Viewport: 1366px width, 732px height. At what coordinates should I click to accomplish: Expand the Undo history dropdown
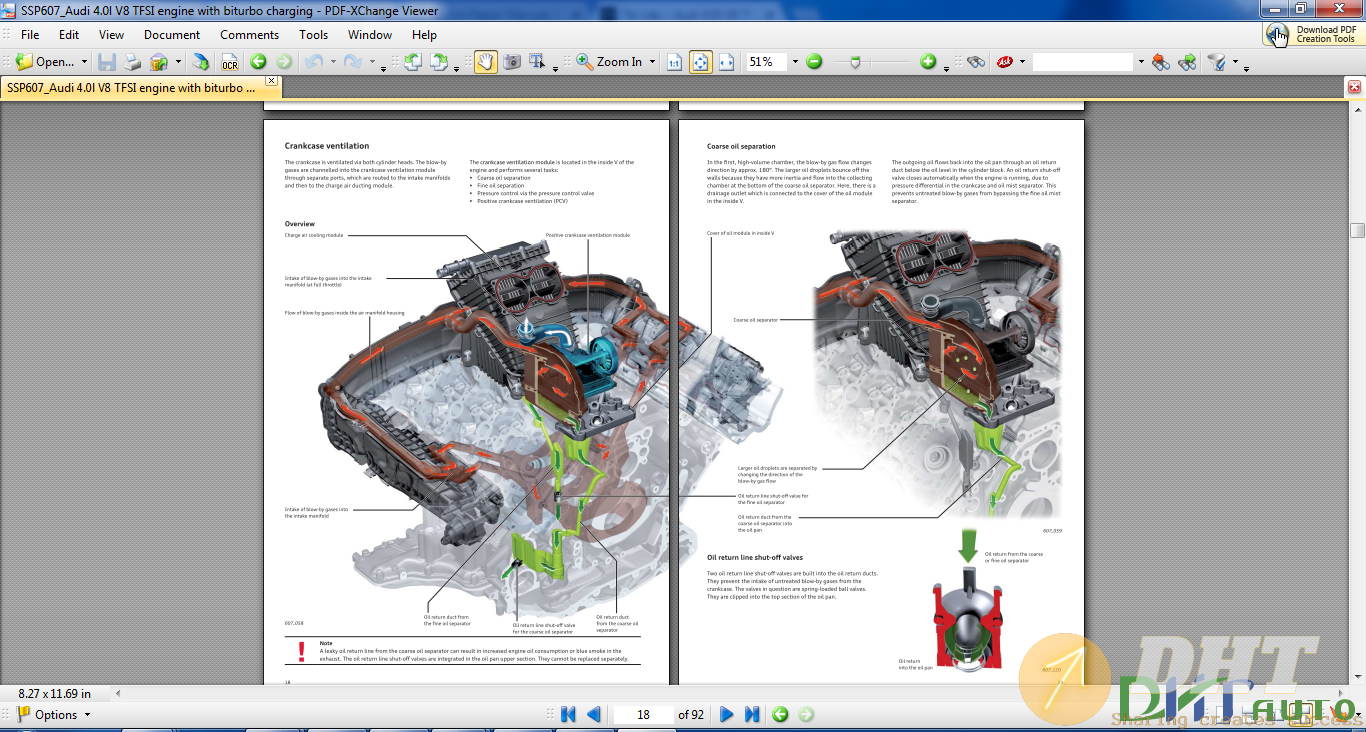point(332,63)
